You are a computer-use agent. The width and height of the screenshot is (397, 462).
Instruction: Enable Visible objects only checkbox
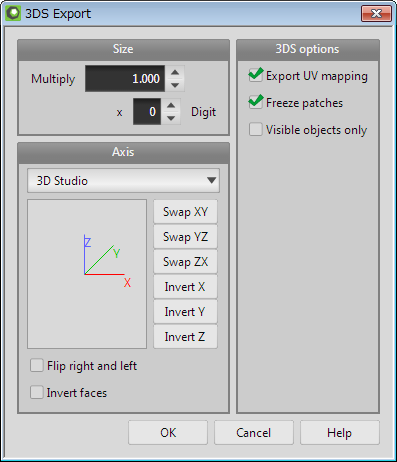[256, 129]
